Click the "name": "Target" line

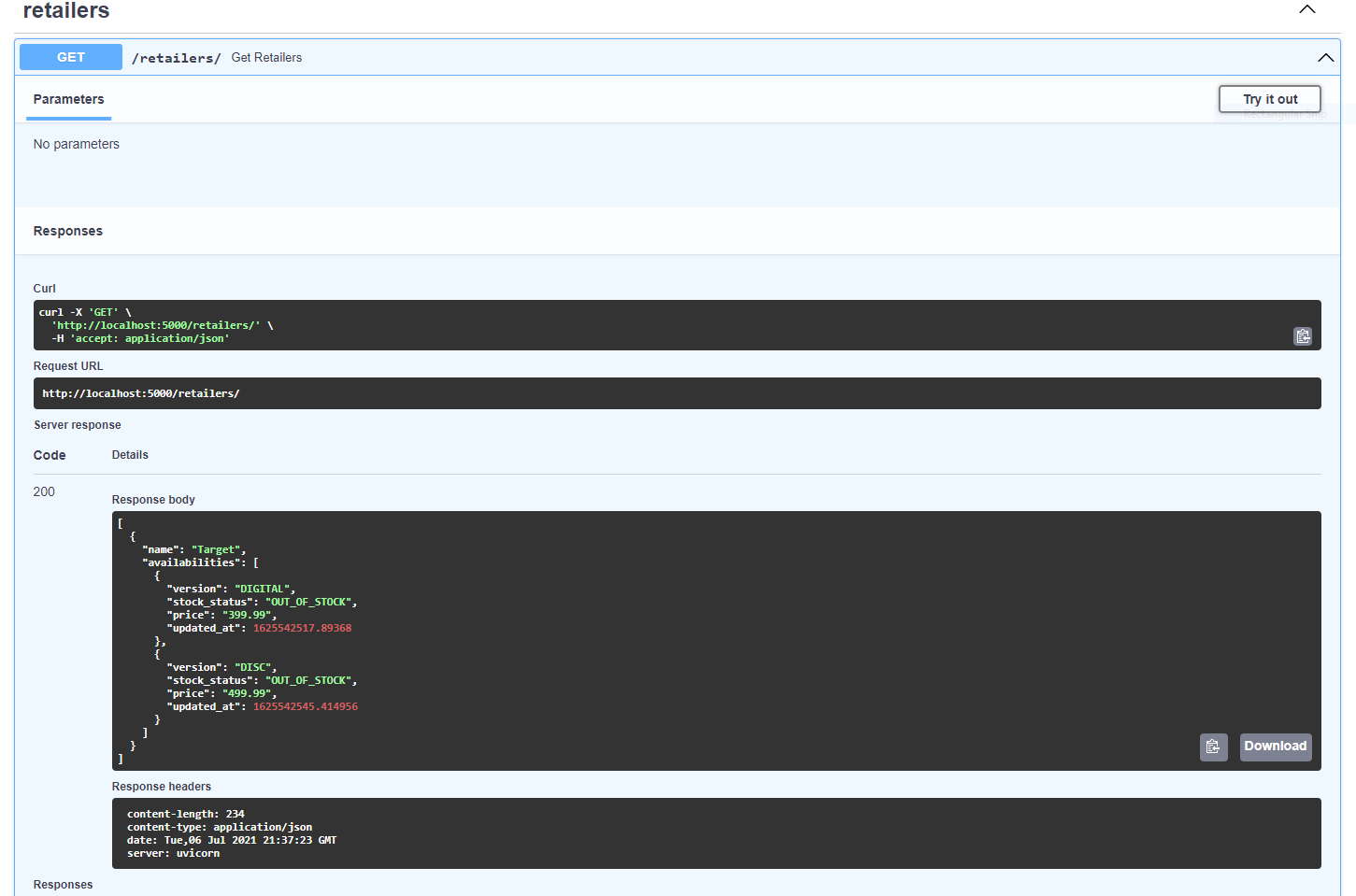(193, 549)
